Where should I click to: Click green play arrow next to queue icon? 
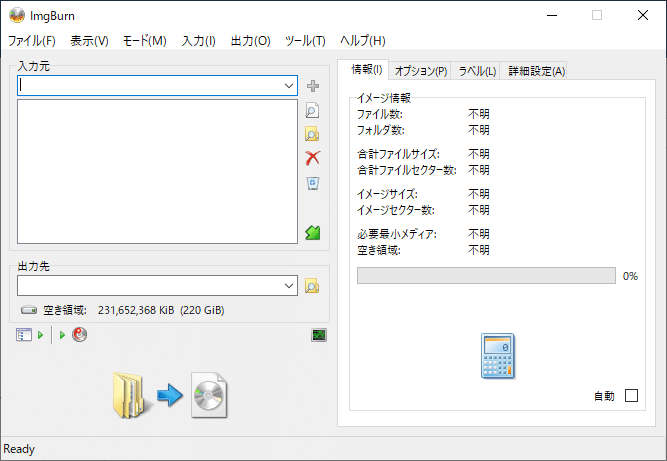point(40,335)
